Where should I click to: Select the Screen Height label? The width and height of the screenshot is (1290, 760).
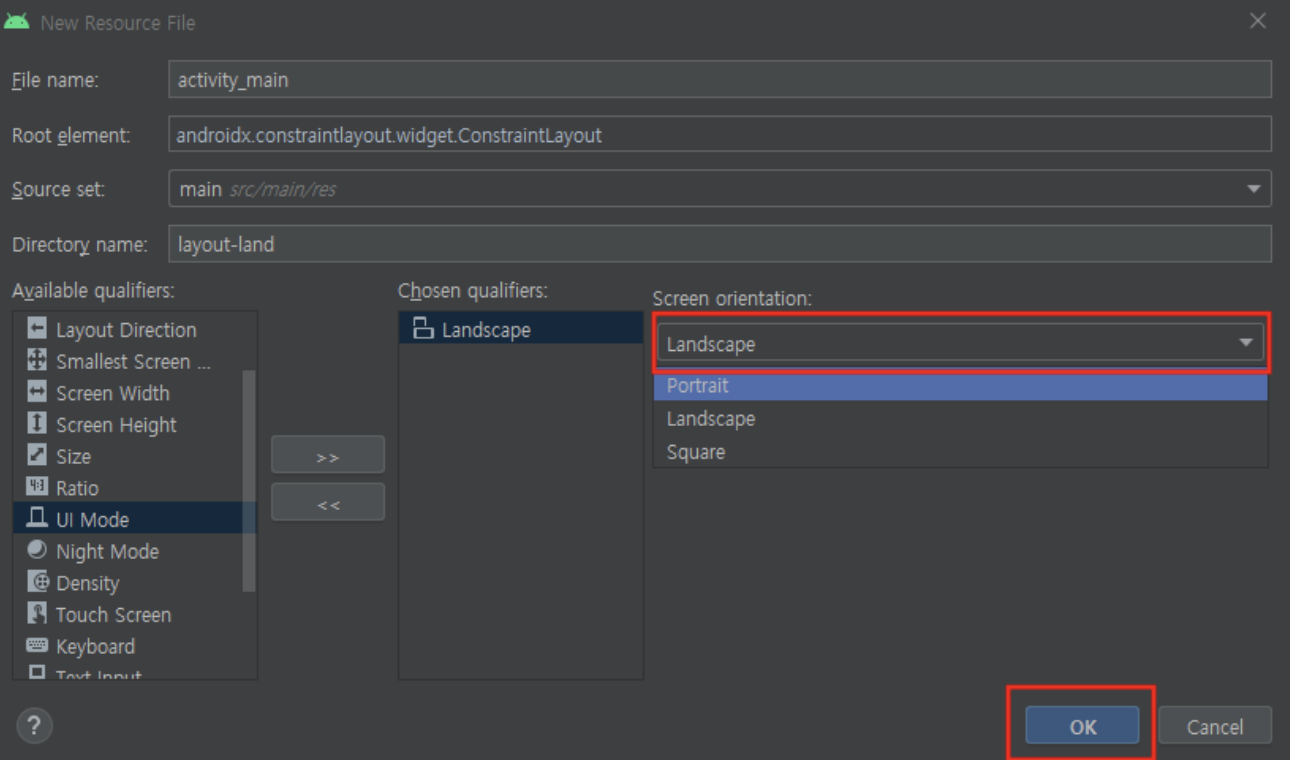[x=116, y=425]
